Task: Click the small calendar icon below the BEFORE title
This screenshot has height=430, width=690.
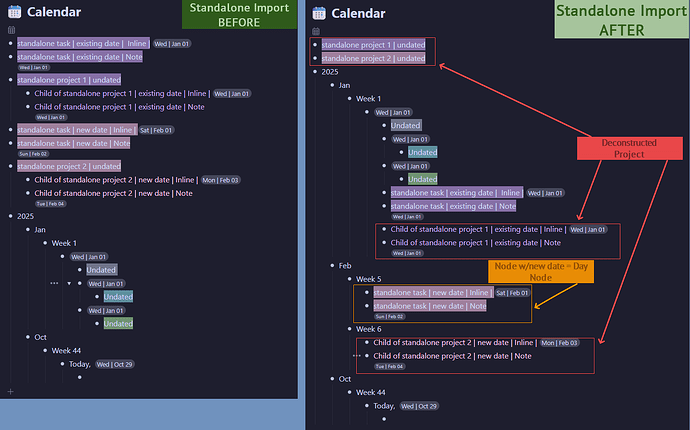Action: coord(11,30)
